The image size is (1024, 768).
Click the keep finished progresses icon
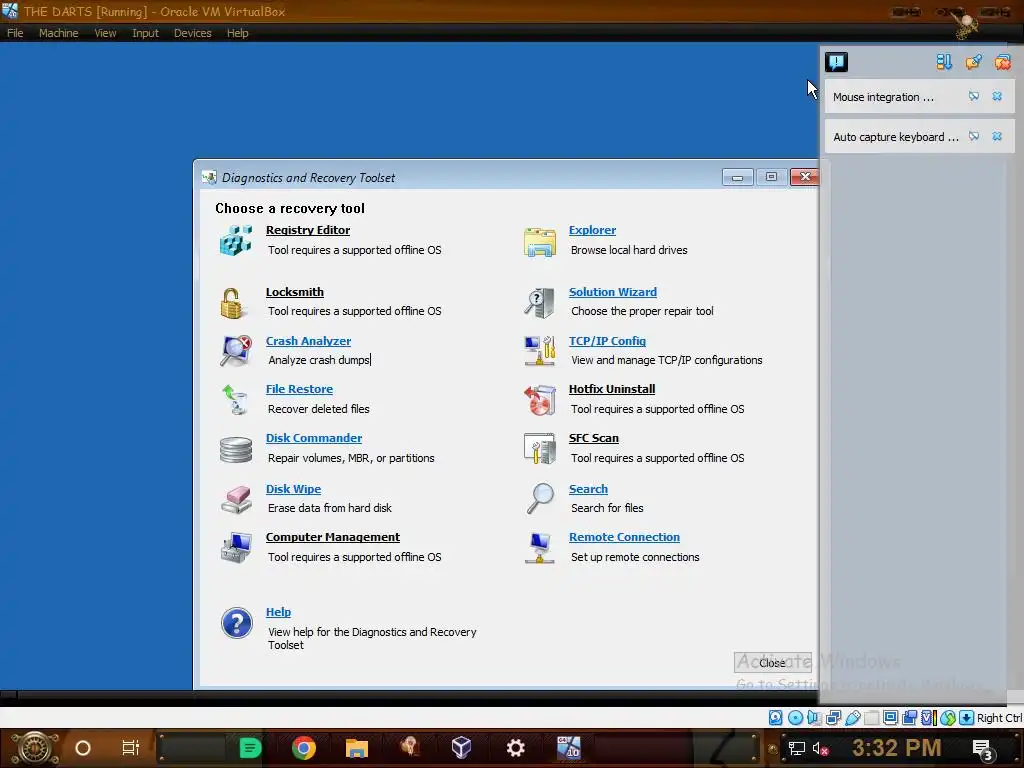[973, 62]
